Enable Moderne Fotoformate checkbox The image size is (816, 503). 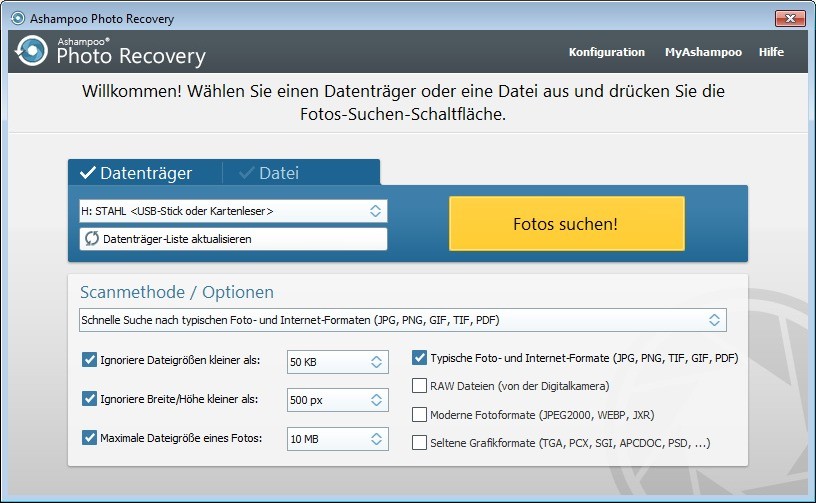click(420, 414)
